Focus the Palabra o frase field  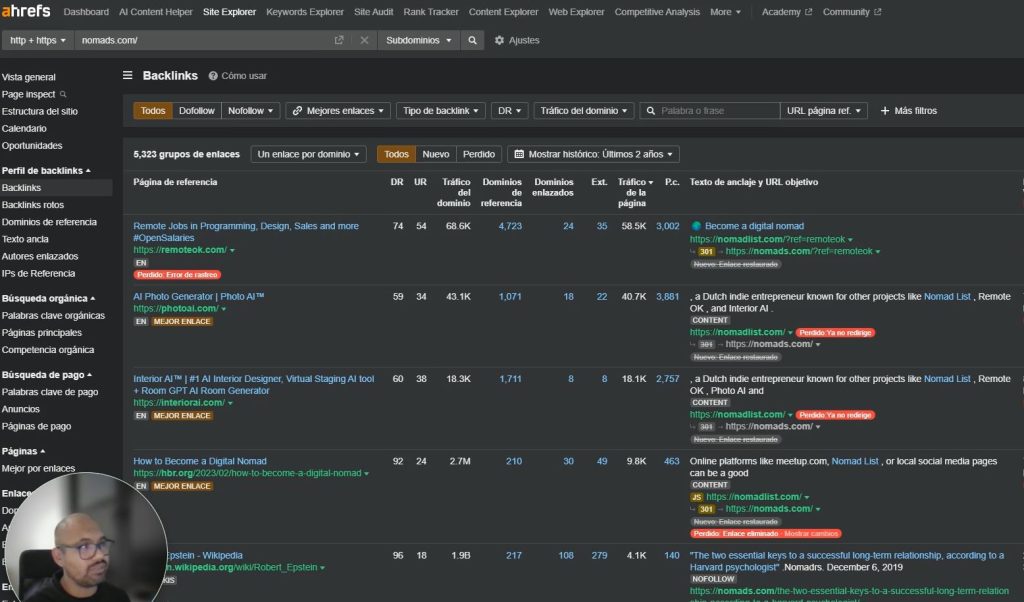[710, 111]
